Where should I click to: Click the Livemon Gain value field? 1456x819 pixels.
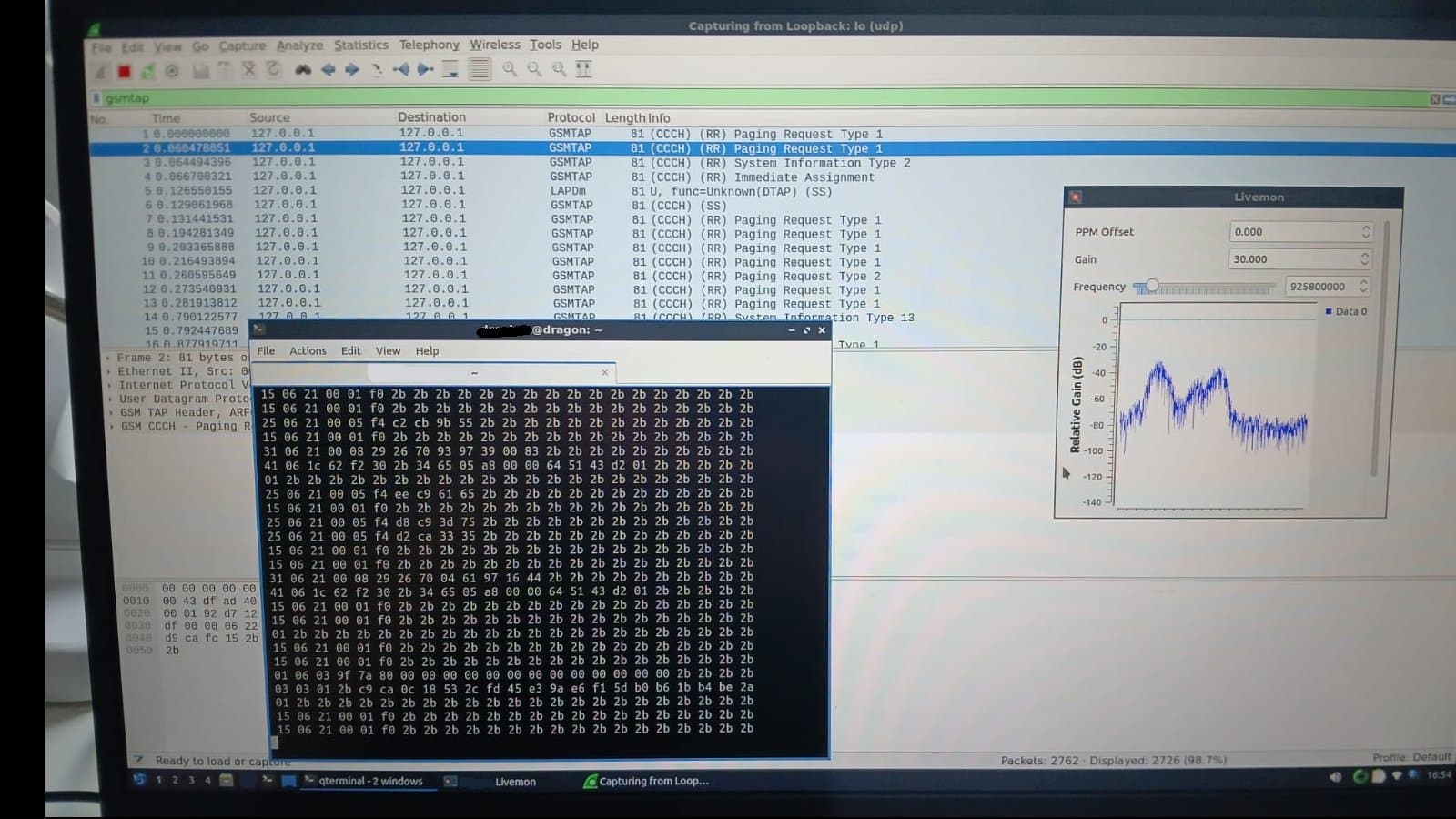tap(1300, 259)
